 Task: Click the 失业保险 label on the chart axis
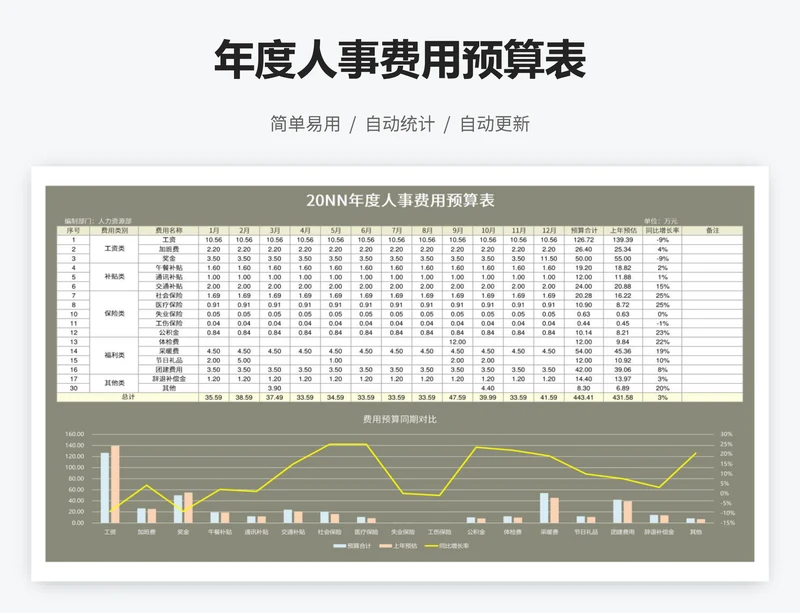click(x=403, y=532)
